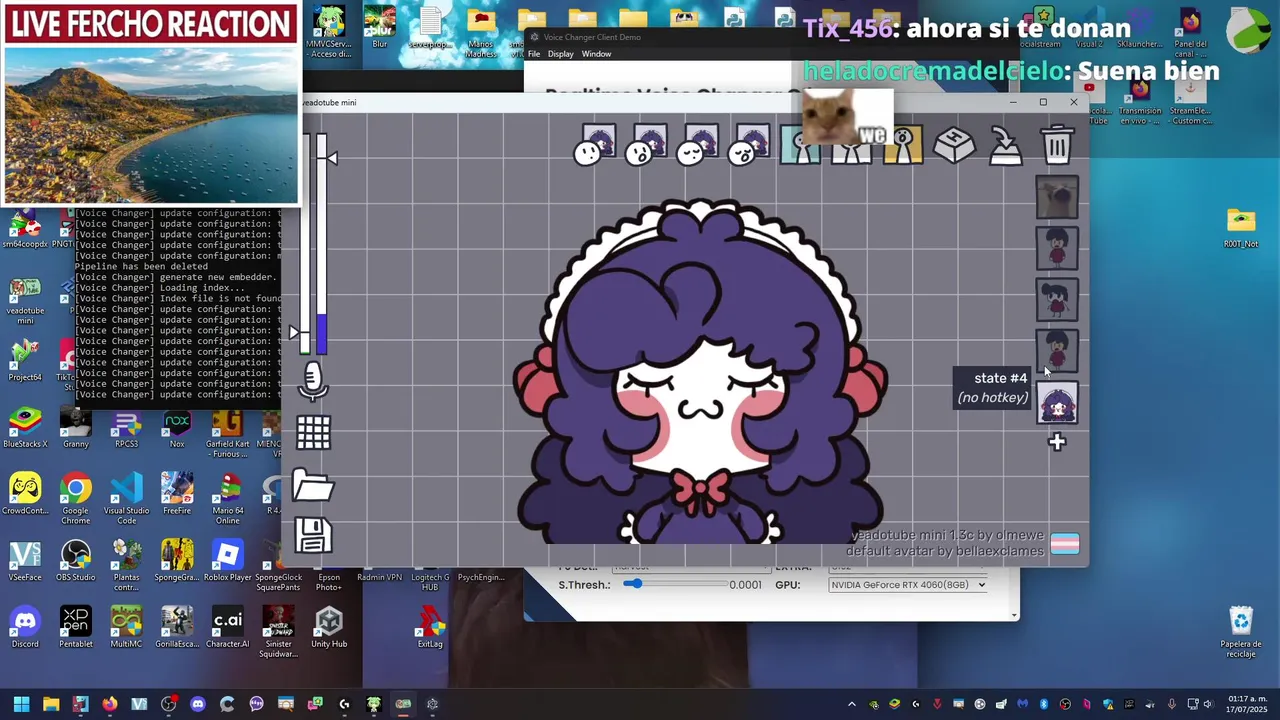This screenshot has height=720, width=1280.
Task: Open Google Chrome desktop shortcut
Action: [x=76, y=497]
